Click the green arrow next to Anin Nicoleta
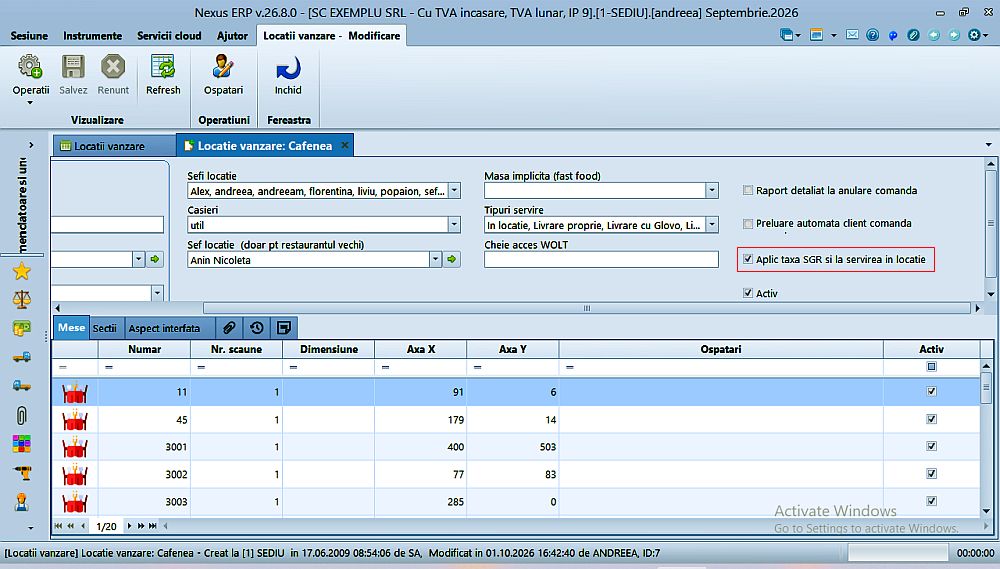Screen dimensions: 1000x569 coord(452,259)
